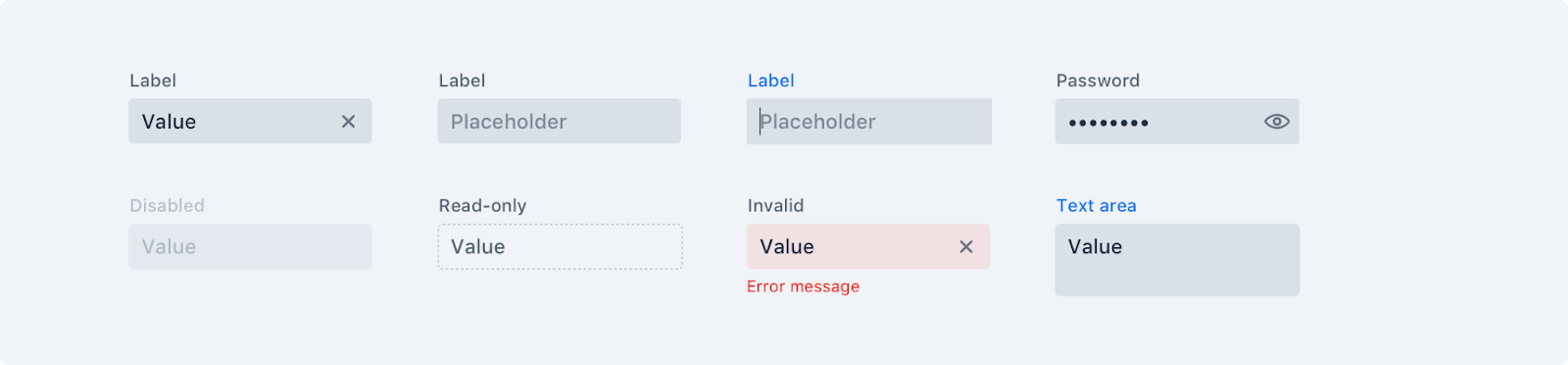Viewport: 1568px width, 365px height.
Task: Click the Disabled Value field
Action: 250,246
